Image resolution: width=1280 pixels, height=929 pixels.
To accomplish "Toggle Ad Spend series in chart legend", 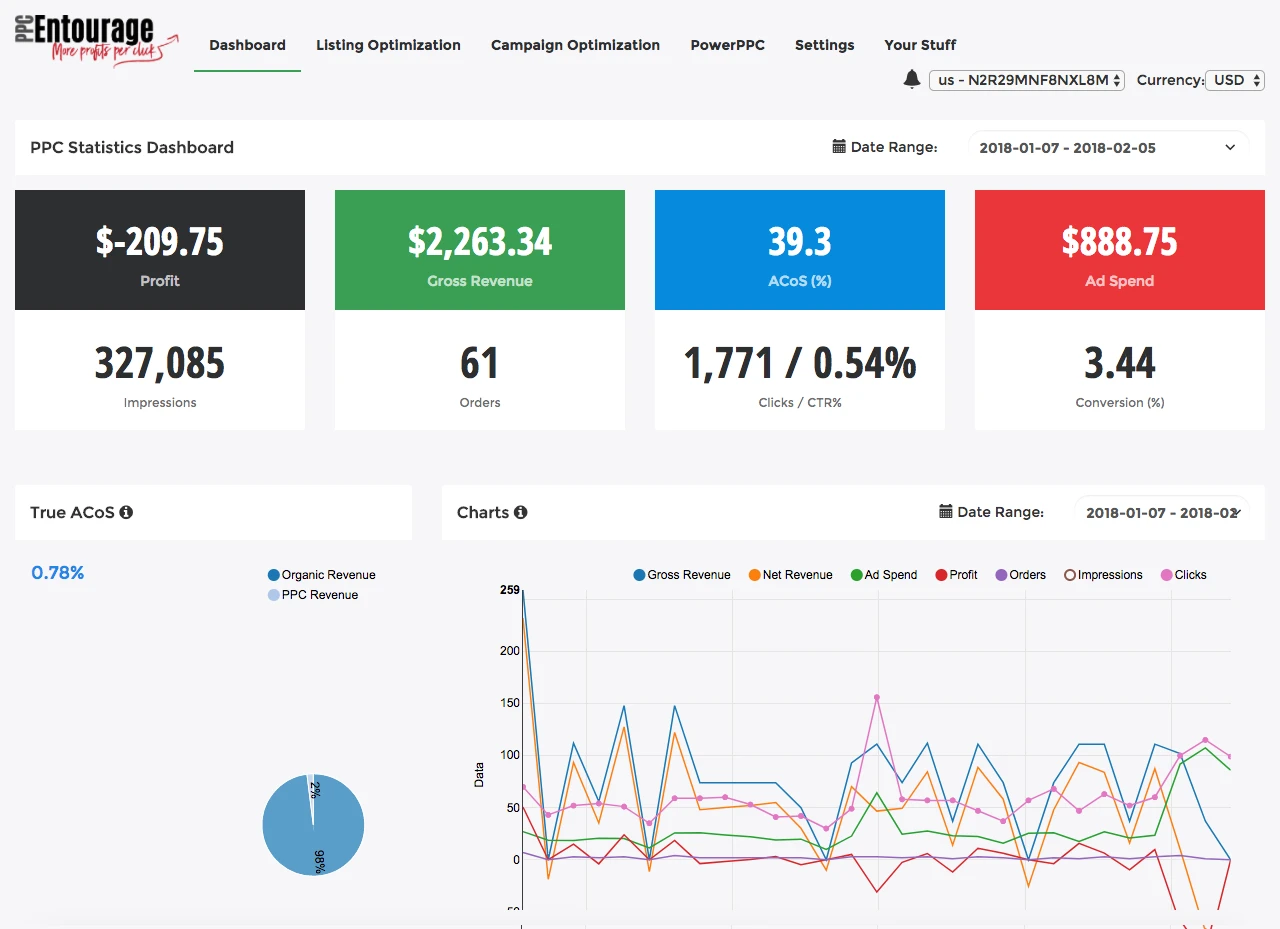I will point(883,575).
